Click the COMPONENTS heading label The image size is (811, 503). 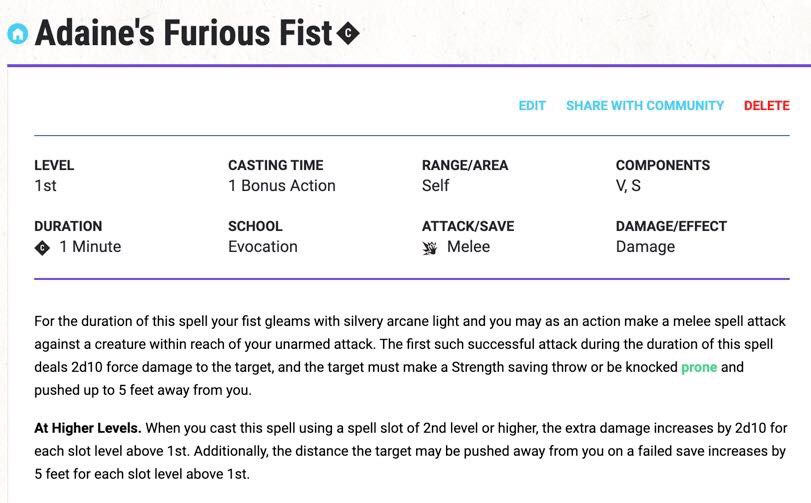coord(663,165)
